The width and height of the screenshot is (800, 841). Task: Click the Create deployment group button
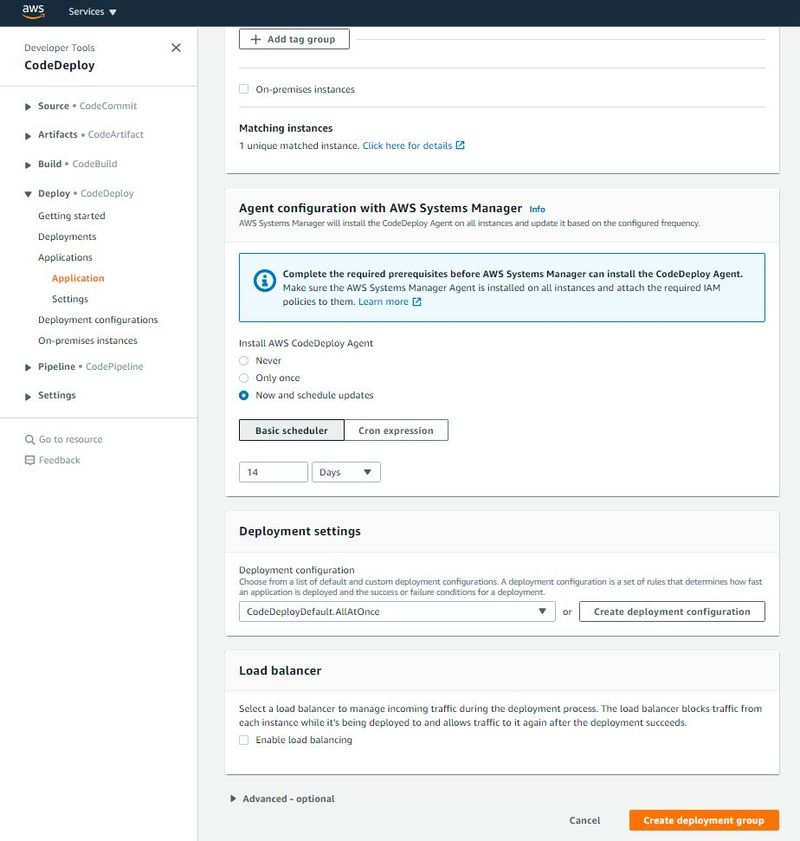point(703,820)
